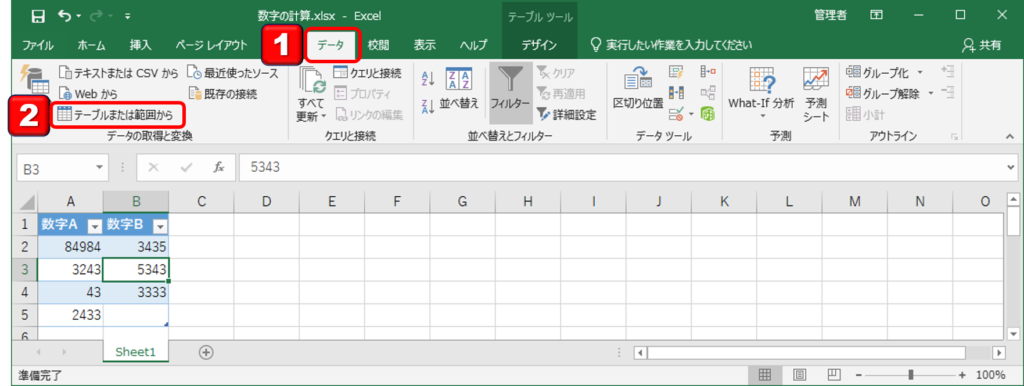Click the Select All corner triangle
The image size is (1024, 386).
[27, 202]
